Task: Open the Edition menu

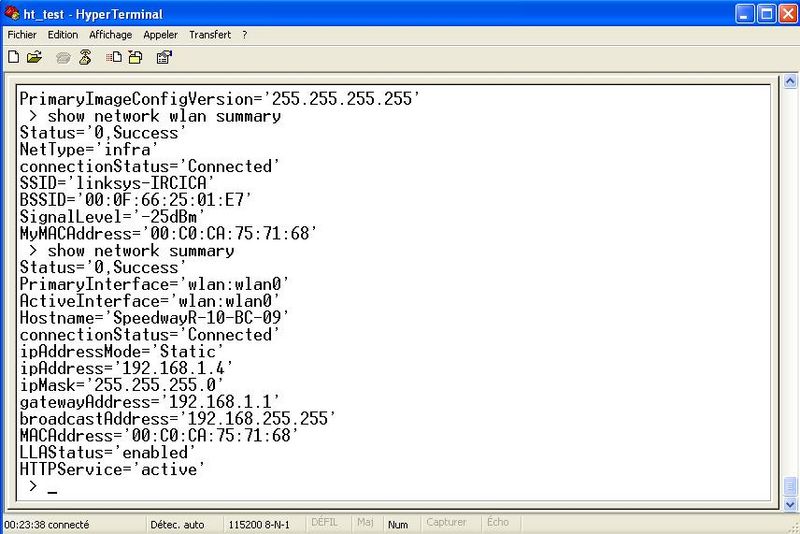Action: (63, 34)
